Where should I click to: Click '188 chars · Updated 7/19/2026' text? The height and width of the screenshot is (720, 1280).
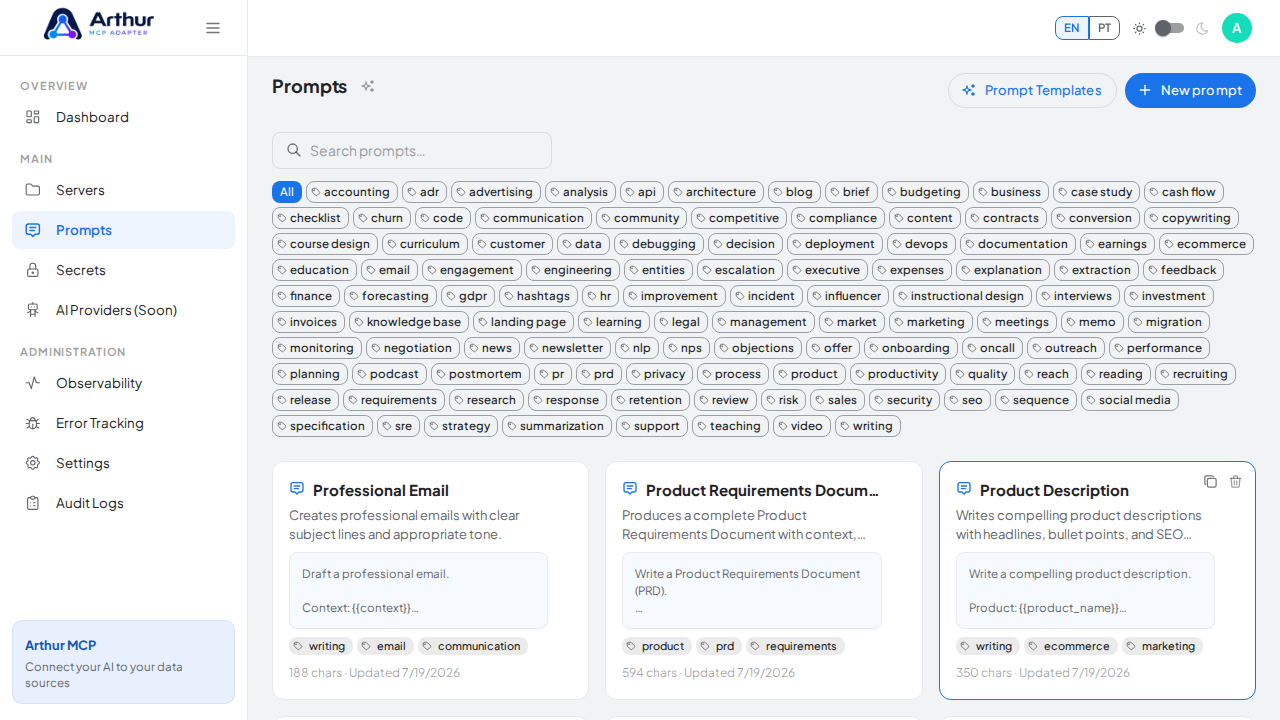pos(374,672)
